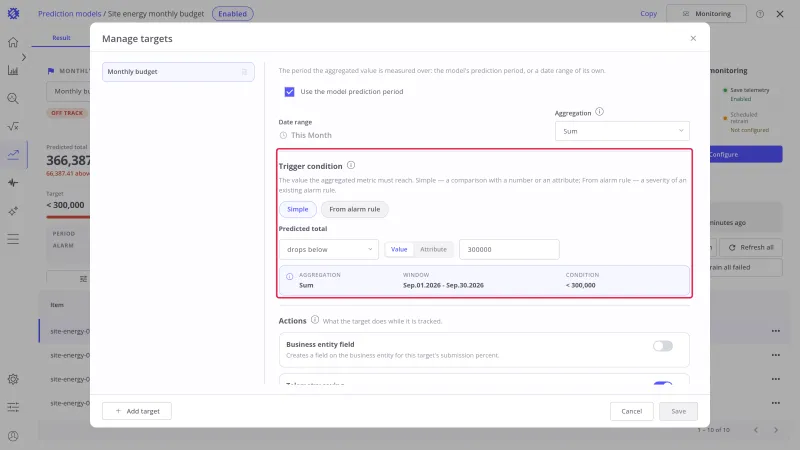
Task: Open the sliders configuration sidebar icon
Action: 13,407
